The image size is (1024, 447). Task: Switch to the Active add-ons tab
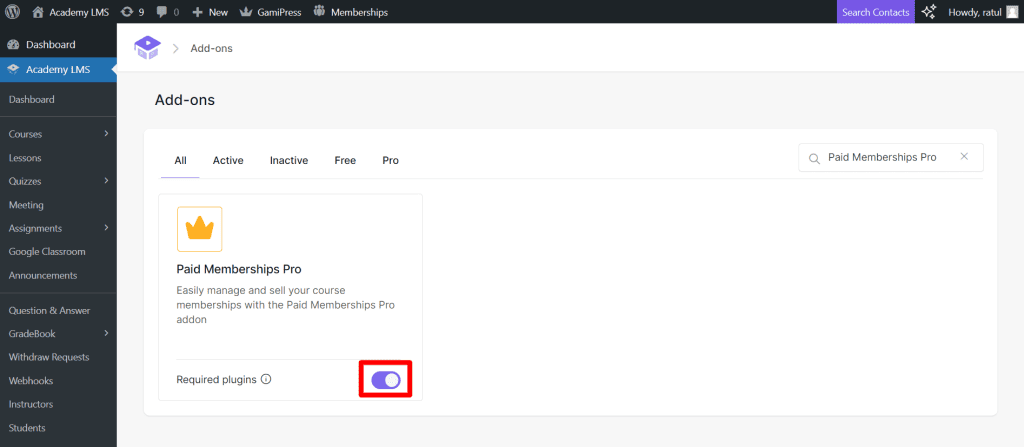[x=228, y=160]
